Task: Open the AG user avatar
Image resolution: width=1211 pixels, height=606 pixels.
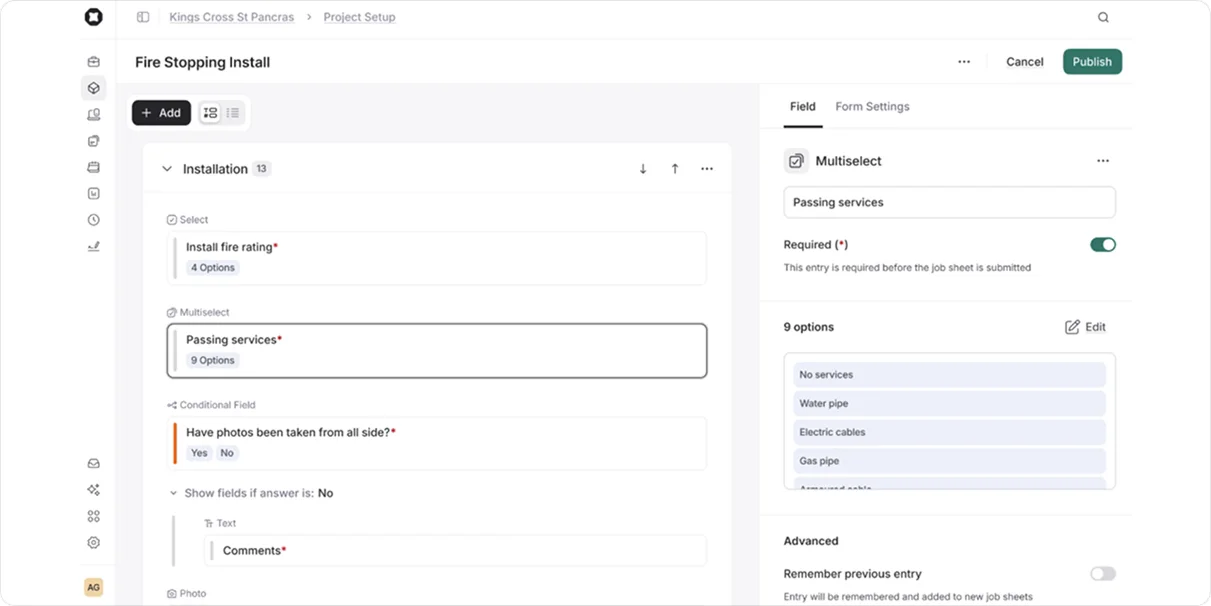Action: tap(93, 588)
